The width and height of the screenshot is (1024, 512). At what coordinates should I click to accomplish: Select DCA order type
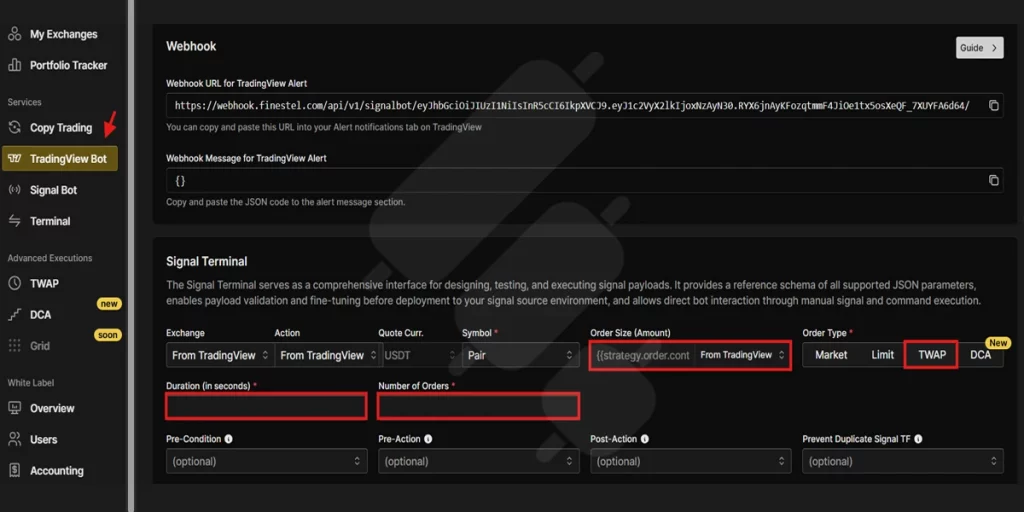(x=980, y=355)
